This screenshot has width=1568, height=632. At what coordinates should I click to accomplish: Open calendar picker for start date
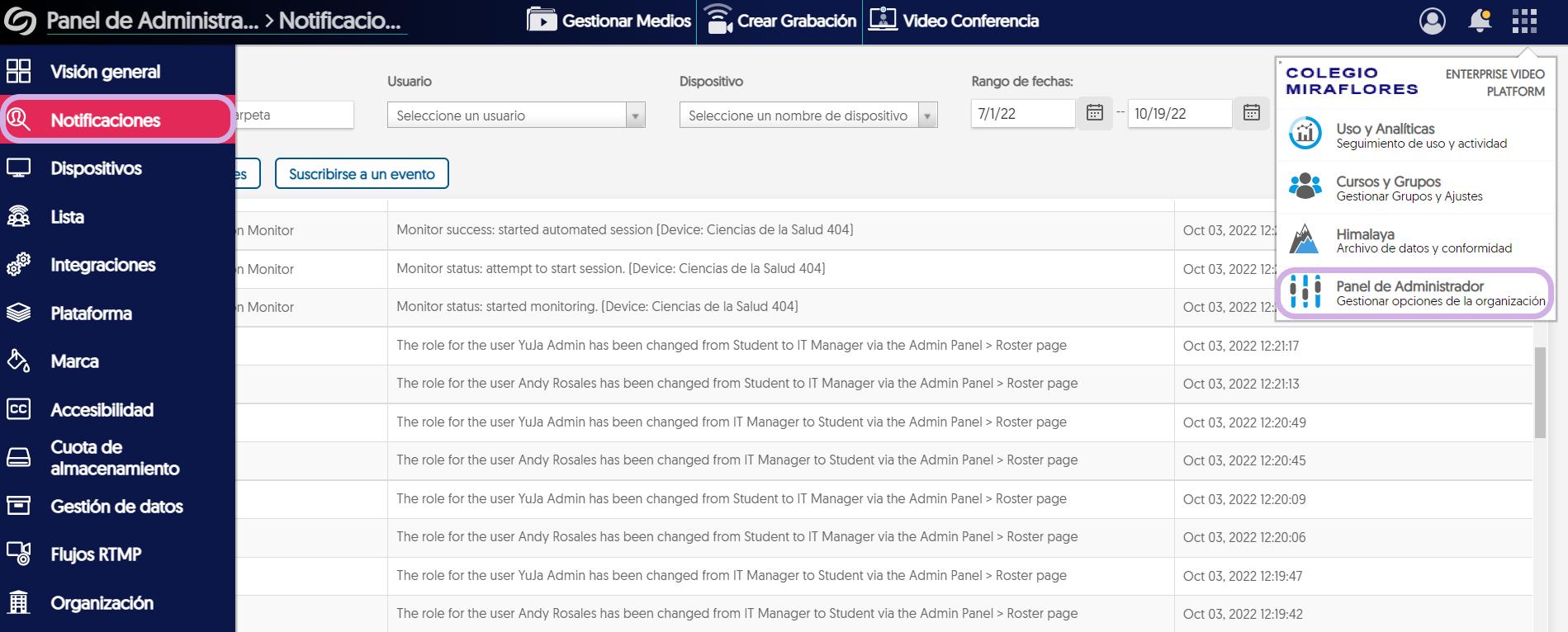click(x=1095, y=113)
